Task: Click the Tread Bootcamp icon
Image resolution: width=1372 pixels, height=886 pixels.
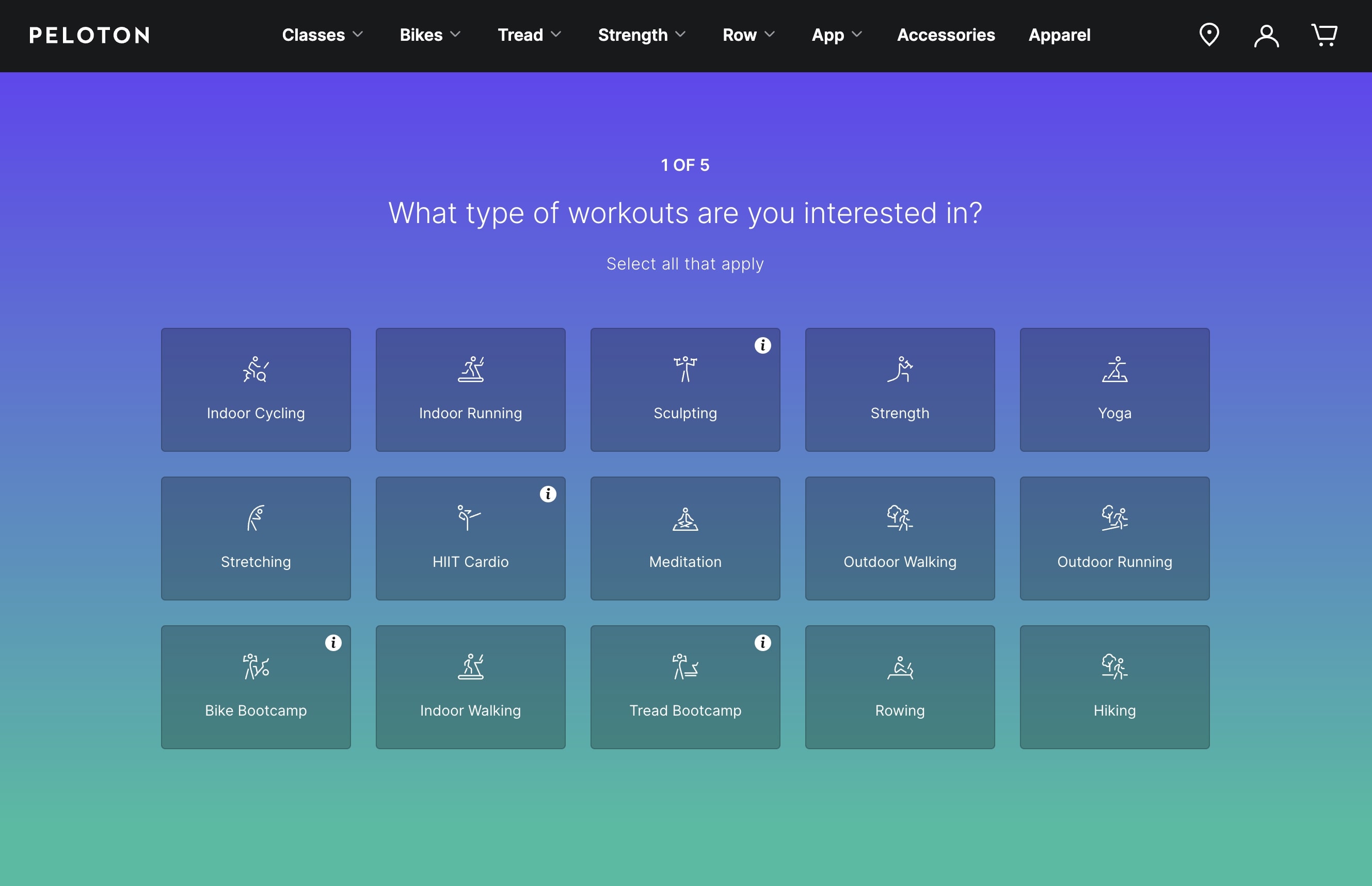Action: (x=685, y=666)
